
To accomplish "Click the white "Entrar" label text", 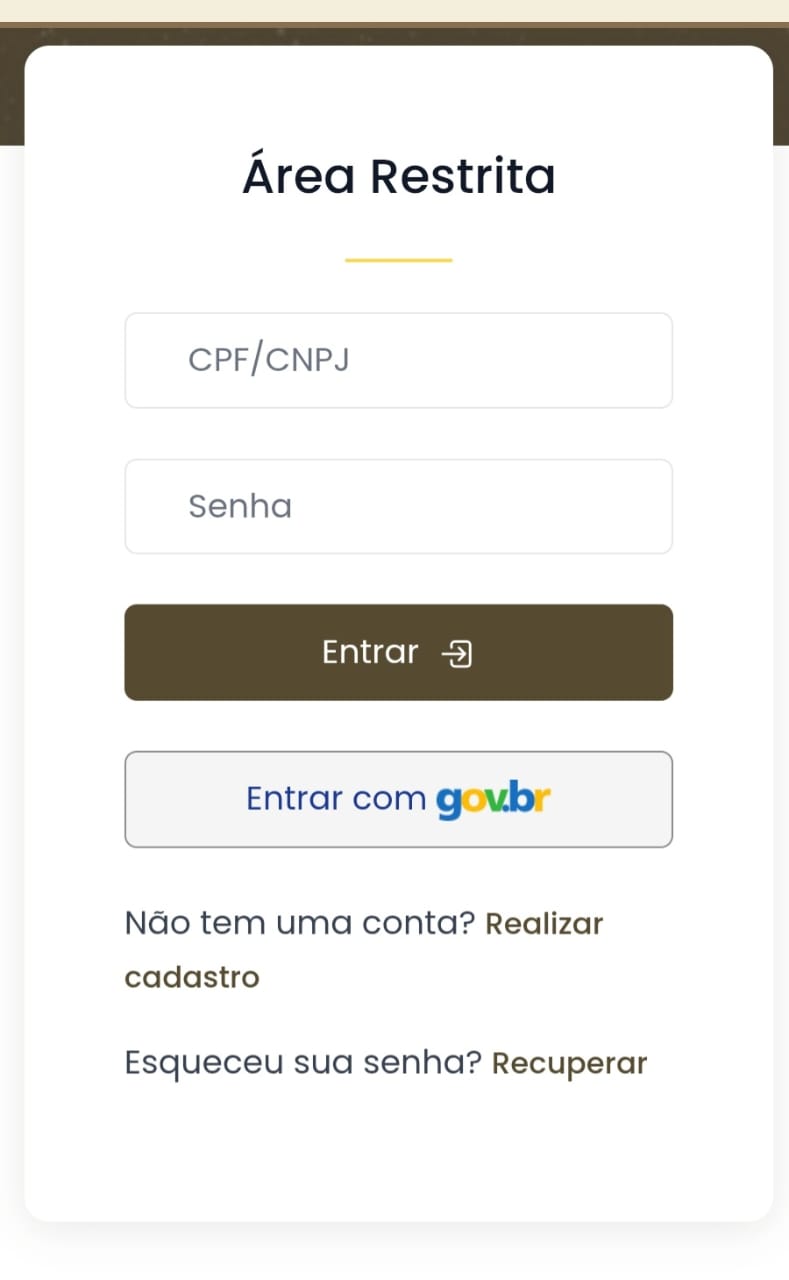I will (370, 652).
